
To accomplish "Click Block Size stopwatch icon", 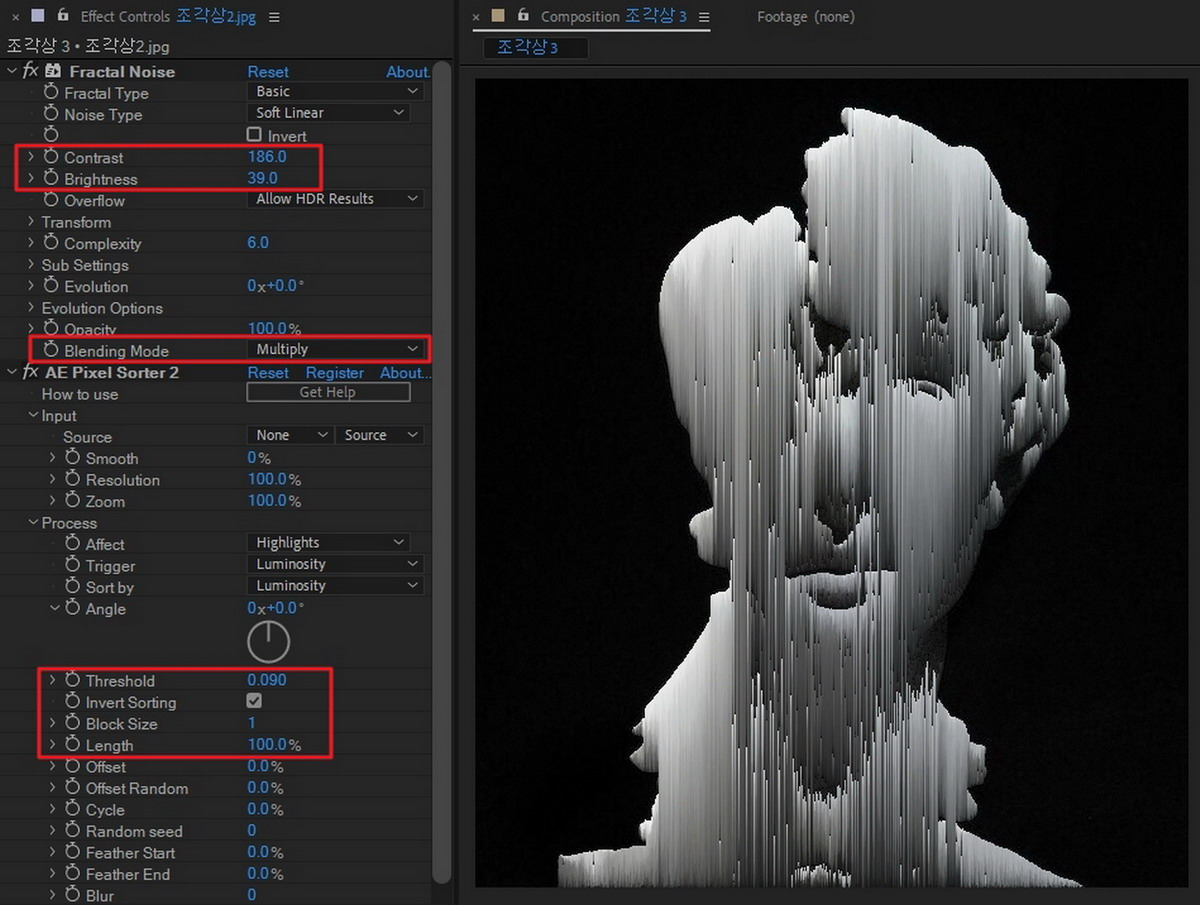I will click(72, 724).
